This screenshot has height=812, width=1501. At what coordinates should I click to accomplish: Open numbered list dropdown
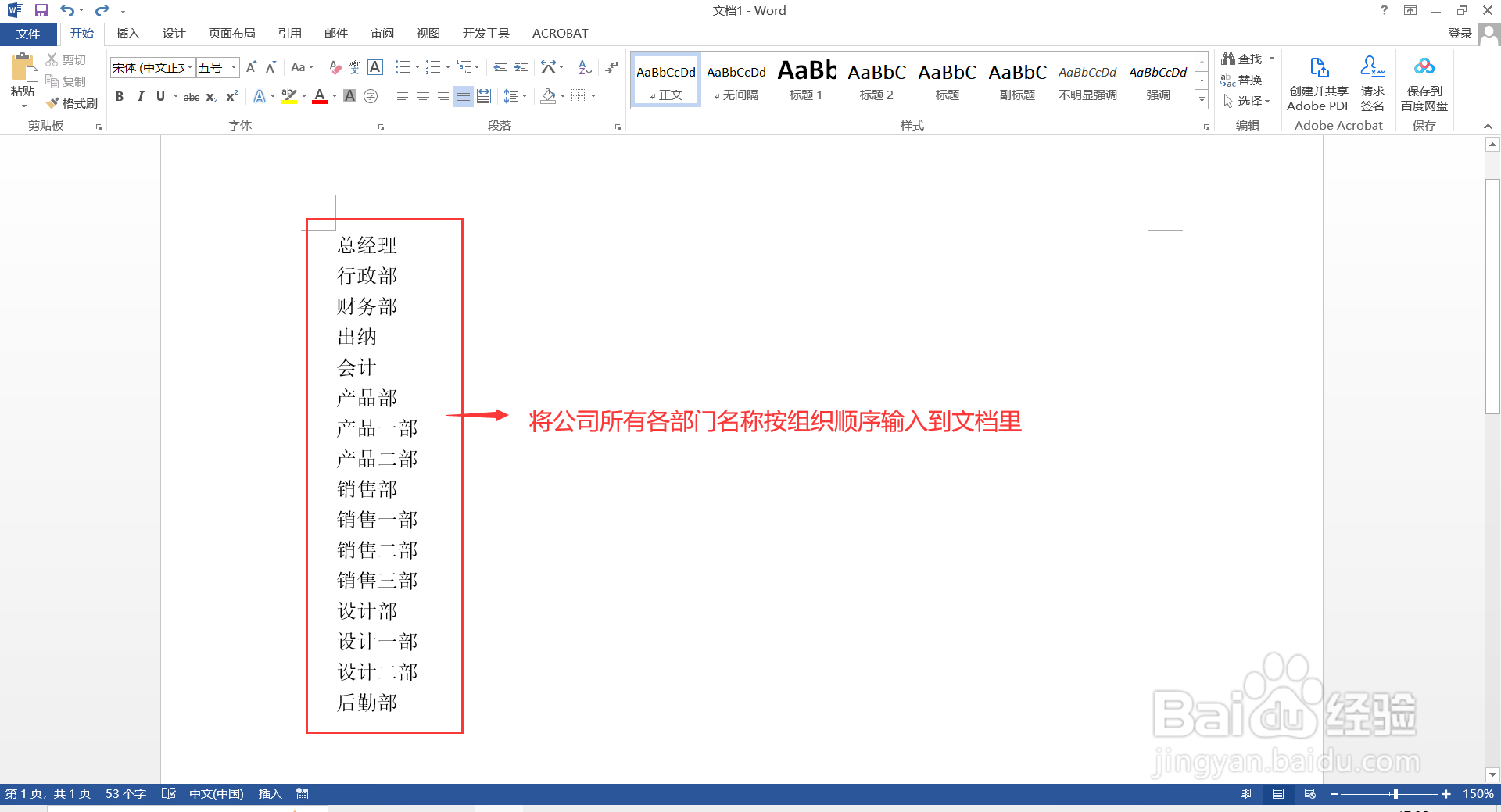pyautogui.click(x=448, y=67)
